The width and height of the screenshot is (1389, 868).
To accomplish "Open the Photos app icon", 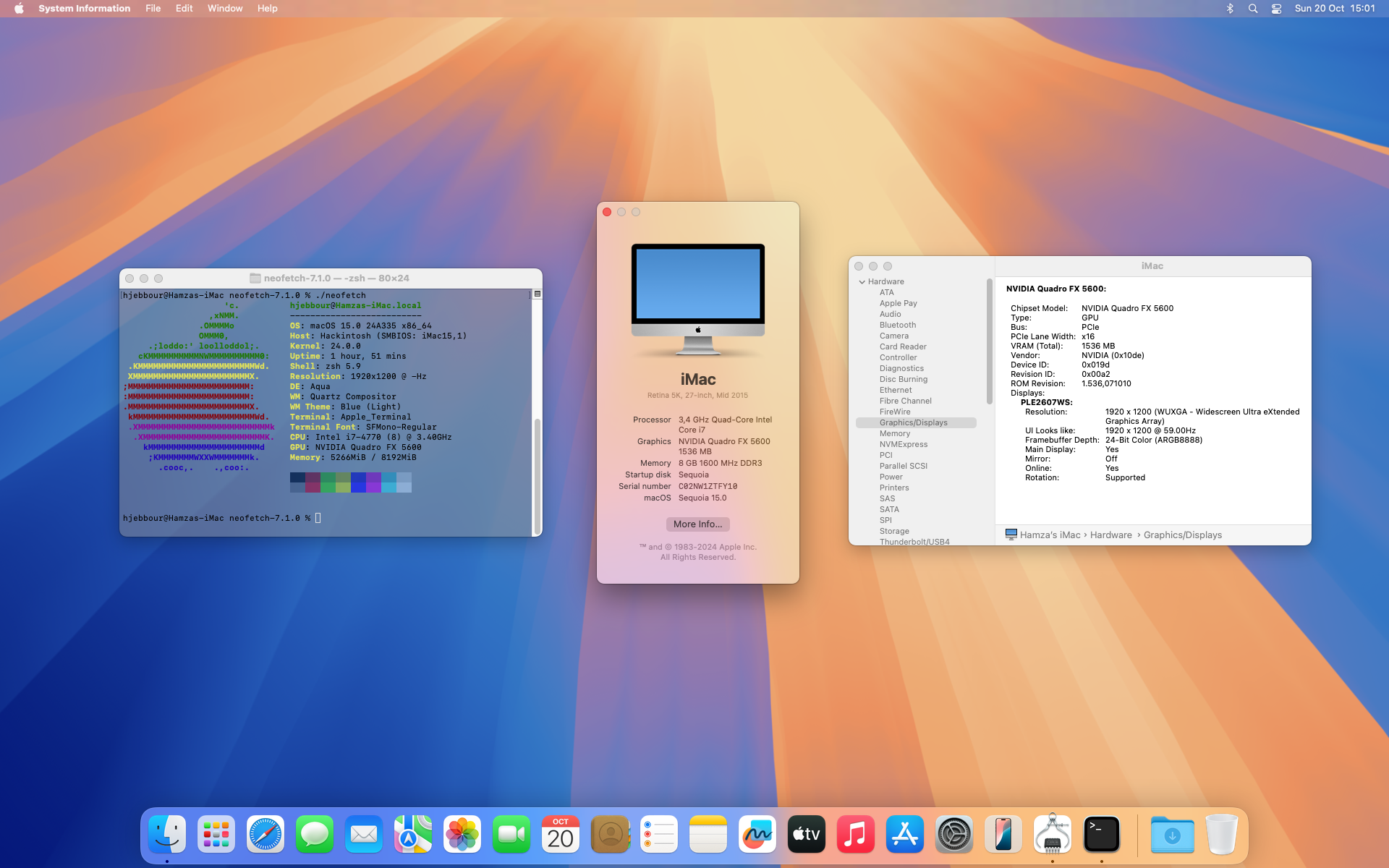I will pyautogui.click(x=462, y=834).
